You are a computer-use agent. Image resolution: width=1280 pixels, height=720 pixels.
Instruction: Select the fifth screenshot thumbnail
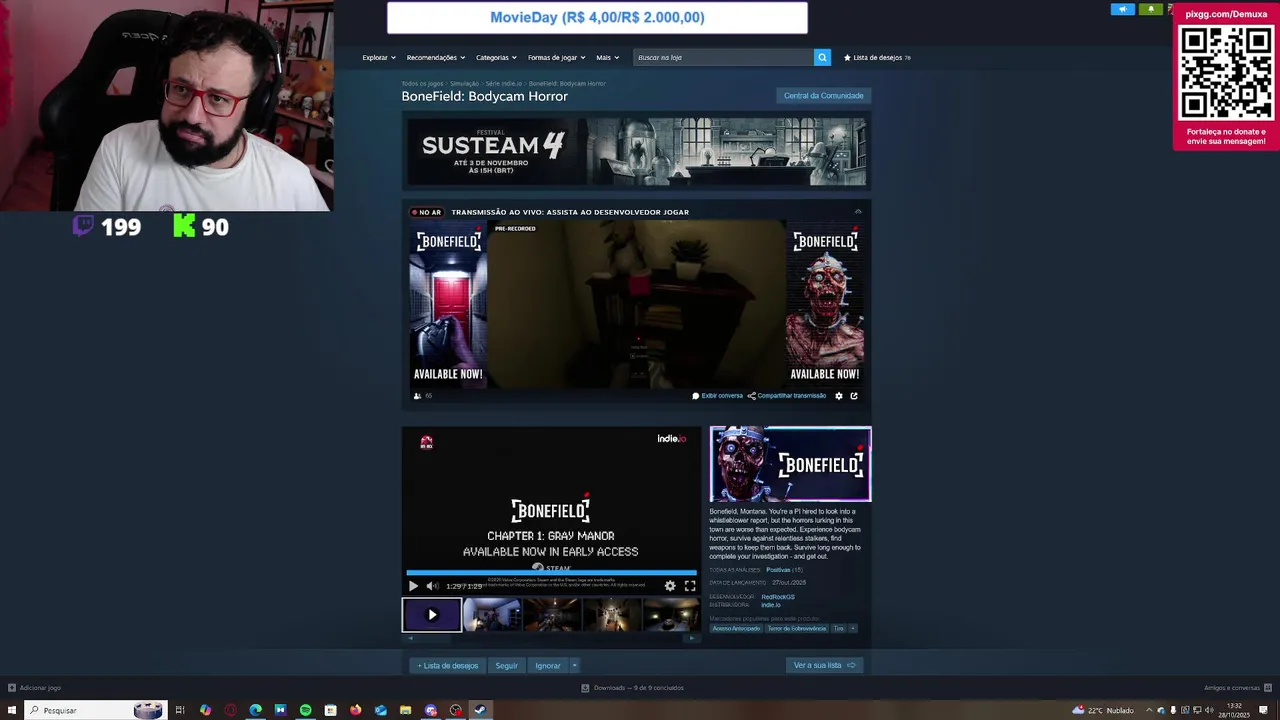point(671,615)
